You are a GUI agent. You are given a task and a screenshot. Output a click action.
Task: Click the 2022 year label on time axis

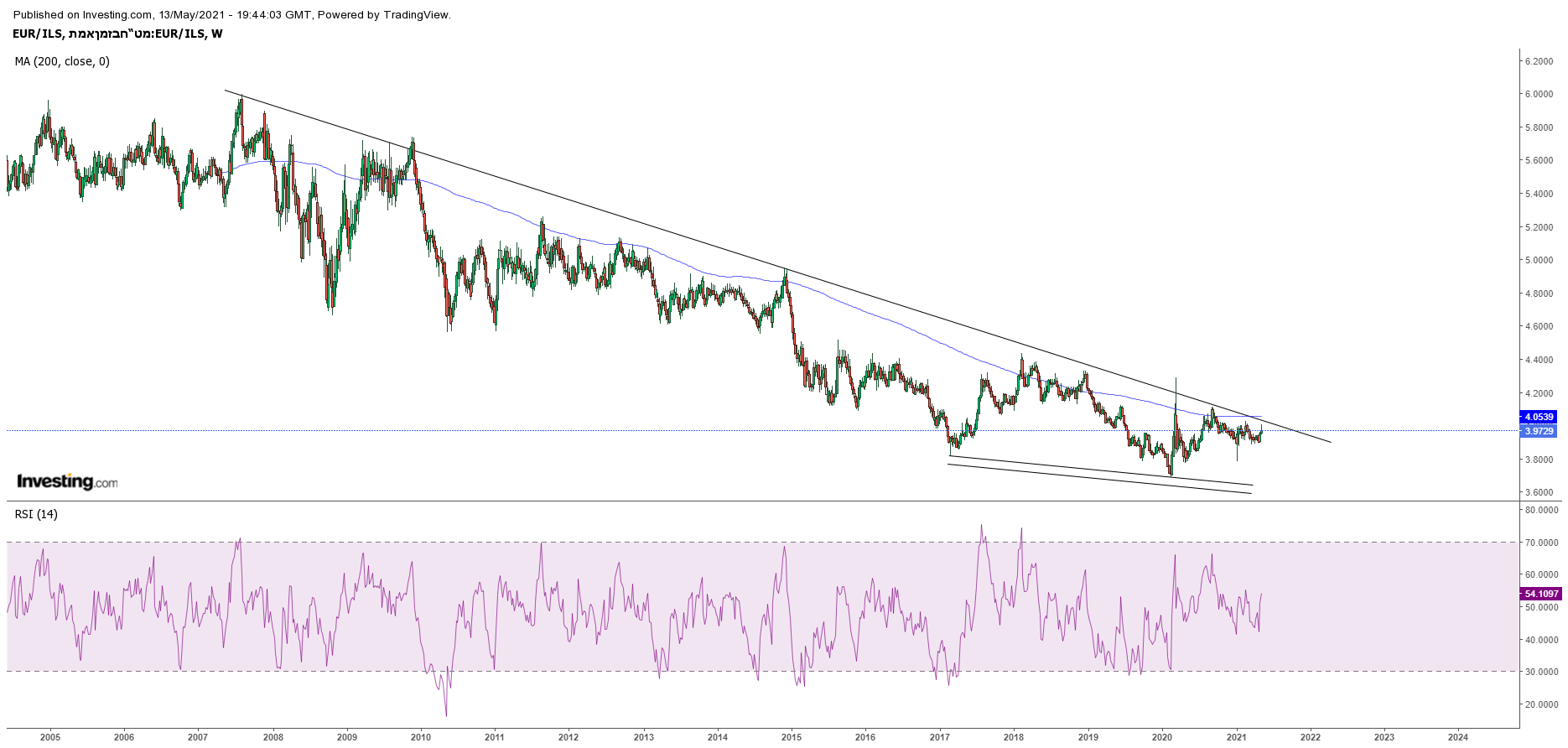pyautogui.click(x=1311, y=737)
